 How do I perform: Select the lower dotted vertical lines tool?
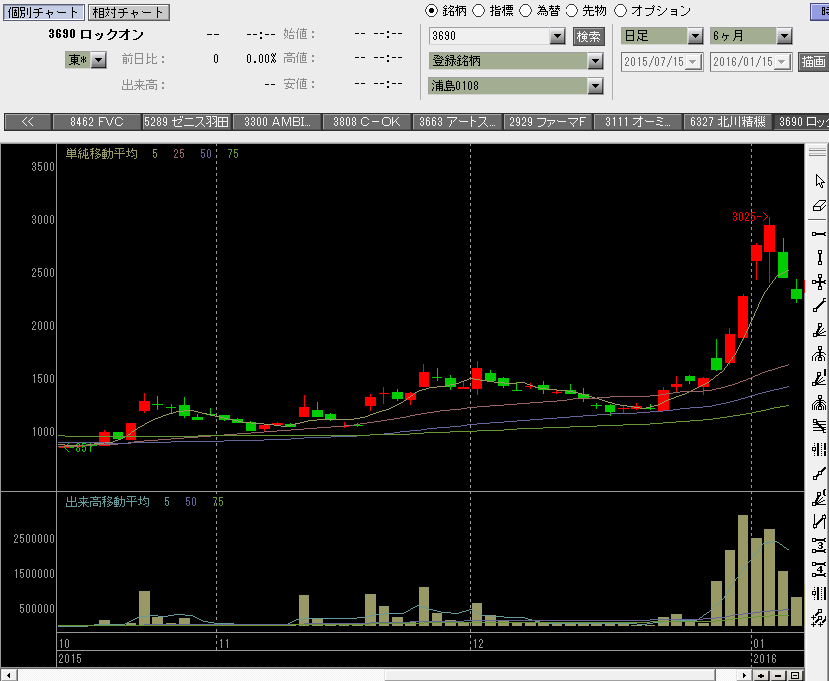pyautogui.click(x=819, y=594)
